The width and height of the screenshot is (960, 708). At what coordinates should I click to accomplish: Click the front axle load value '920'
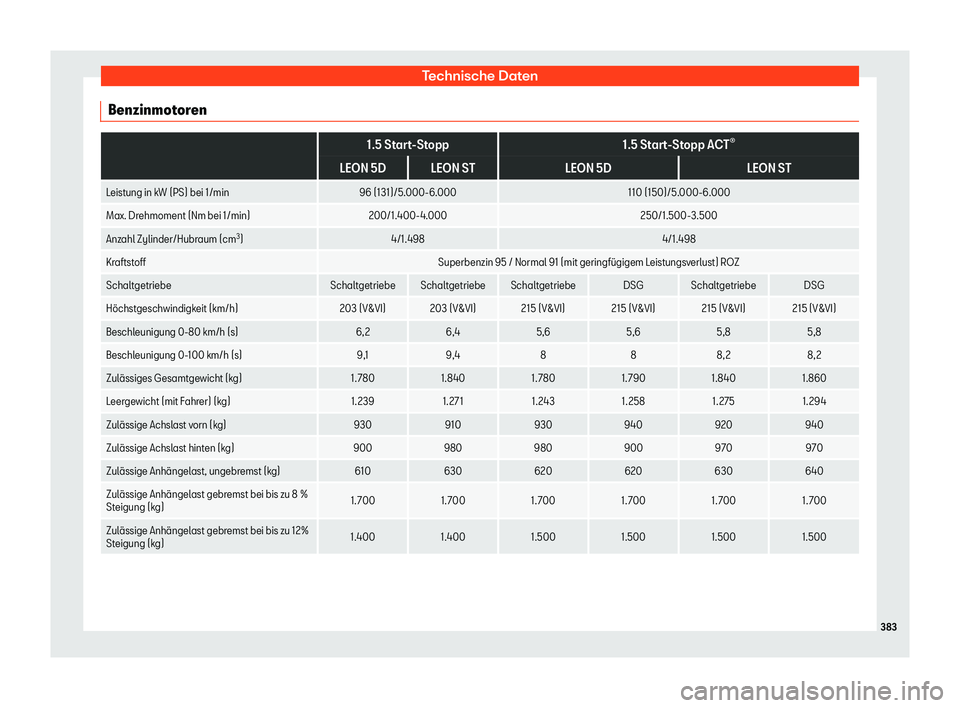(724, 425)
